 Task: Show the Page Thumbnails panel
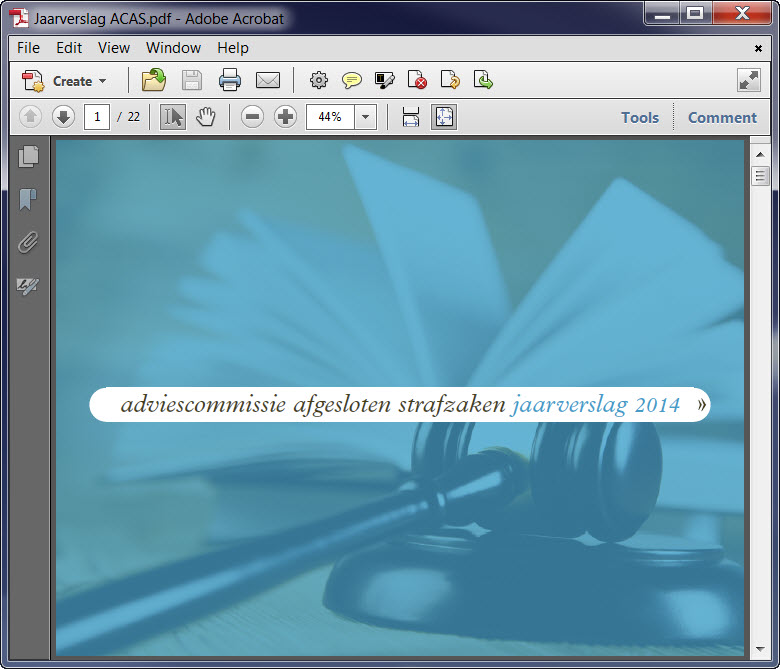(28, 157)
